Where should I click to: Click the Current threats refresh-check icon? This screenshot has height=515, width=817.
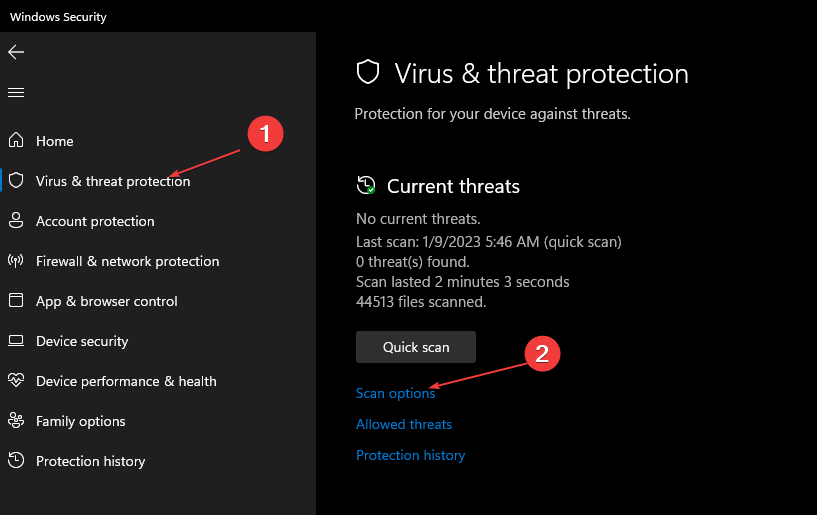click(x=366, y=185)
